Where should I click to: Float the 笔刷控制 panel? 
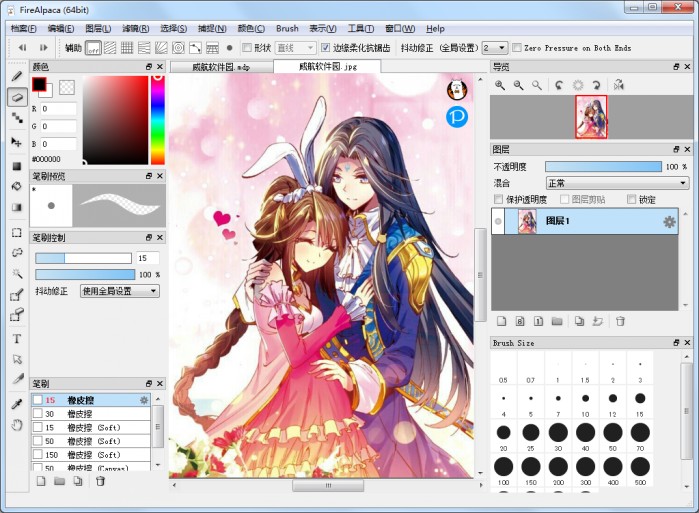tap(149, 237)
